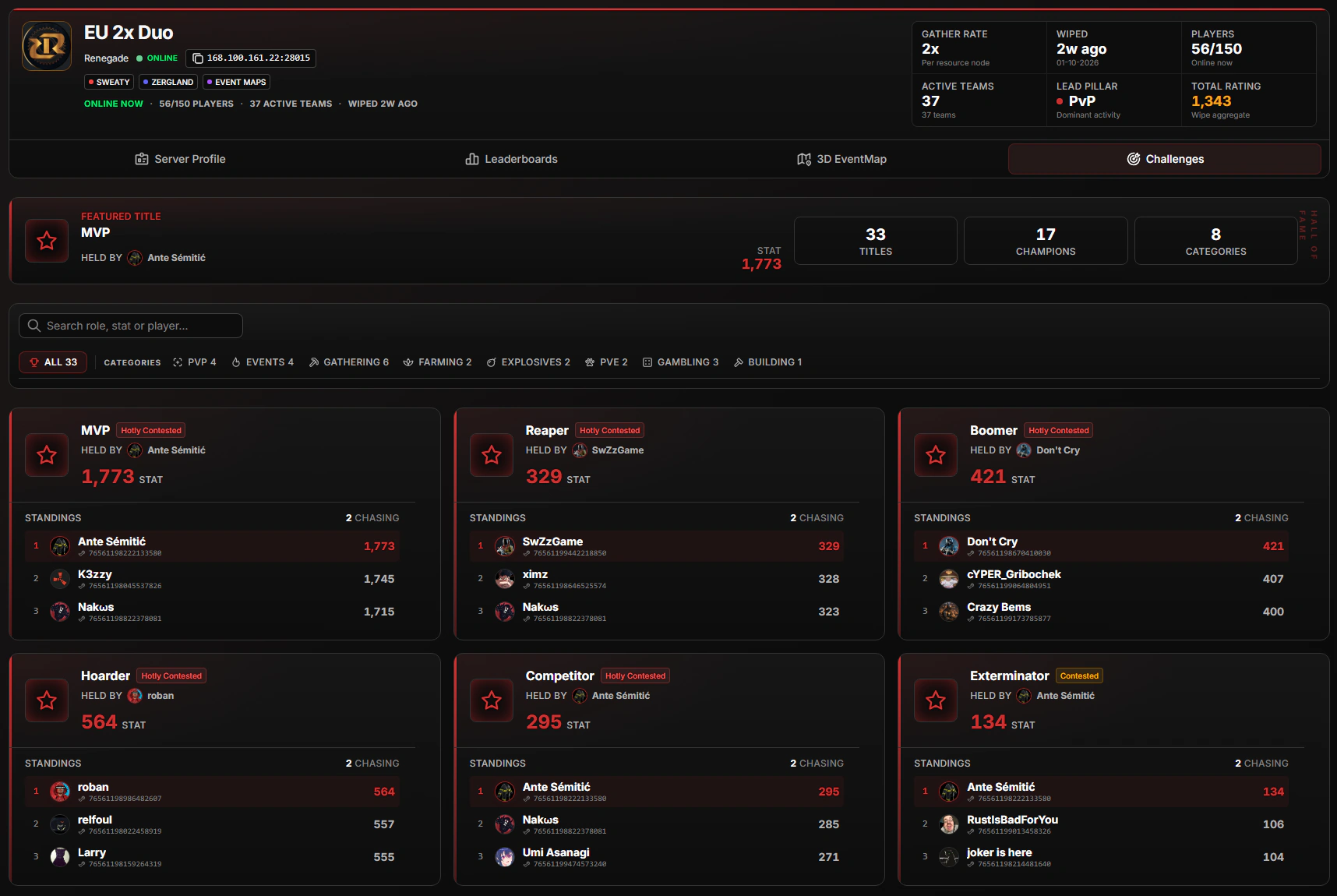Open the Server Profile tab
Image resolution: width=1337 pixels, height=896 pixels.
tap(180, 159)
